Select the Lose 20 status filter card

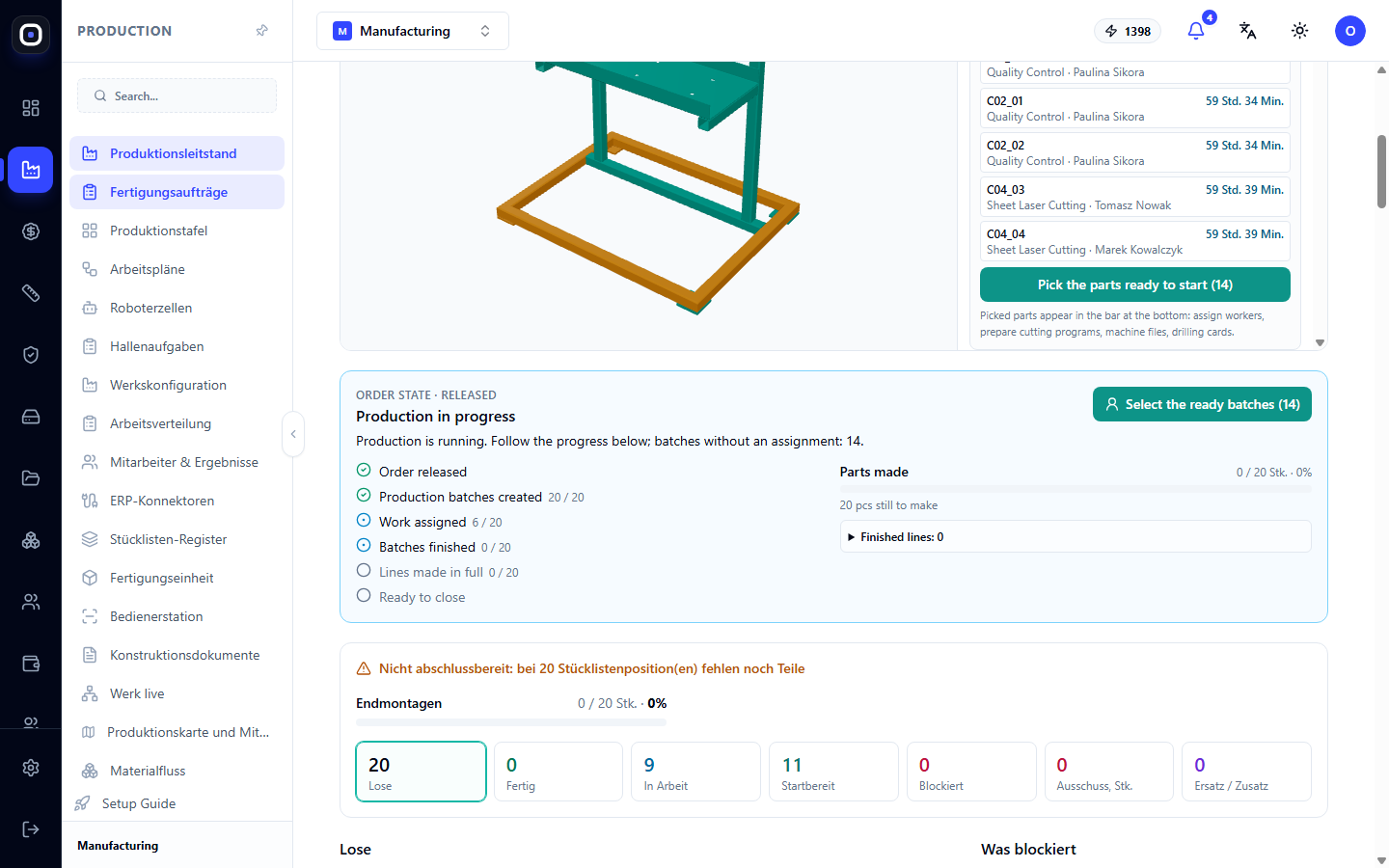point(421,772)
